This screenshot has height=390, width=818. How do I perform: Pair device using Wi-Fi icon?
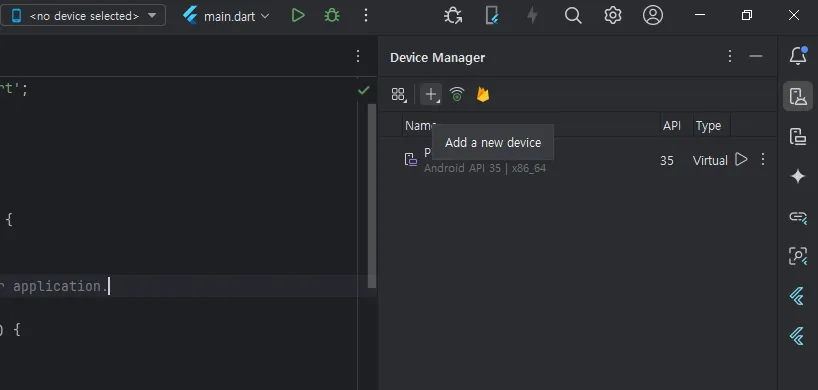(x=457, y=94)
